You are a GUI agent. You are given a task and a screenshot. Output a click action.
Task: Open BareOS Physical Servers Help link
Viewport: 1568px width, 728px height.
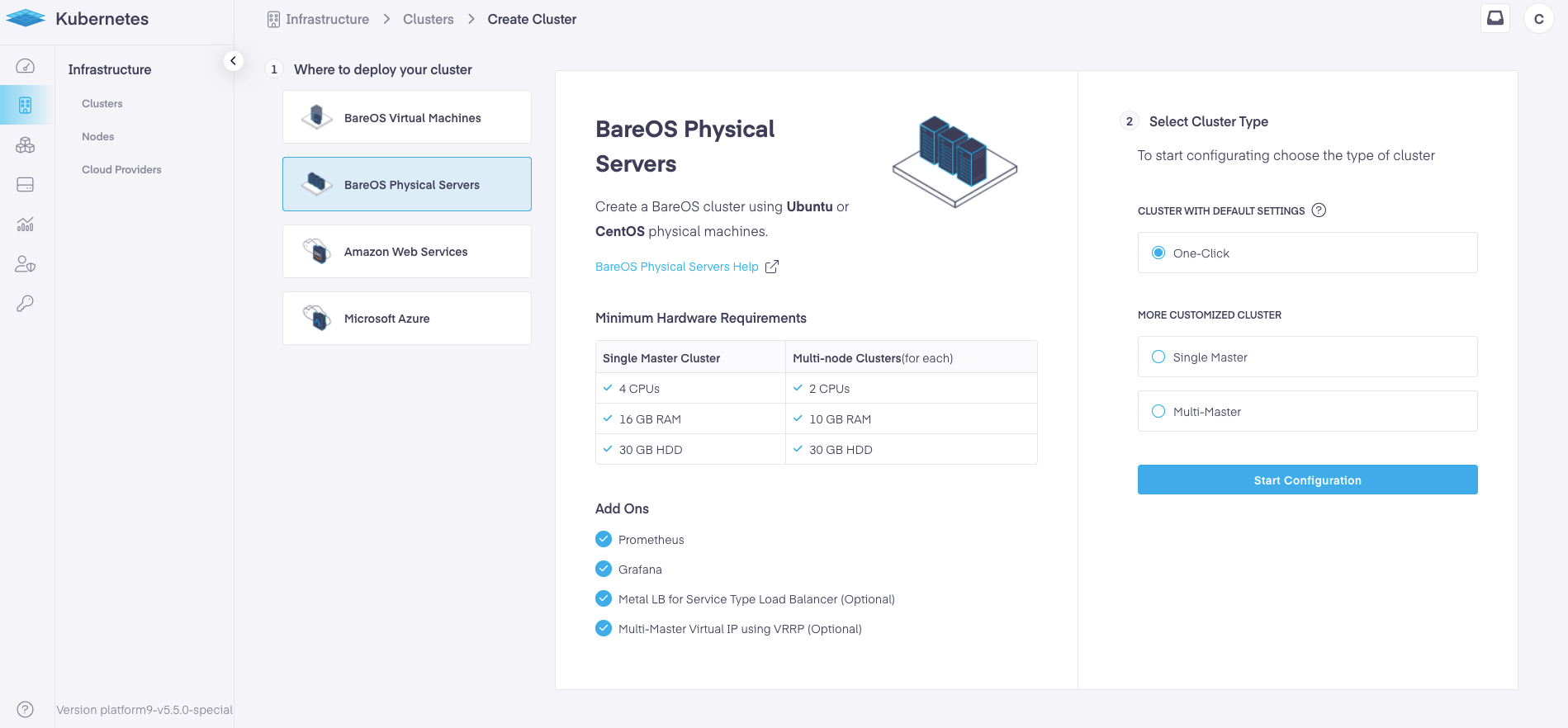[x=677, y=267]
